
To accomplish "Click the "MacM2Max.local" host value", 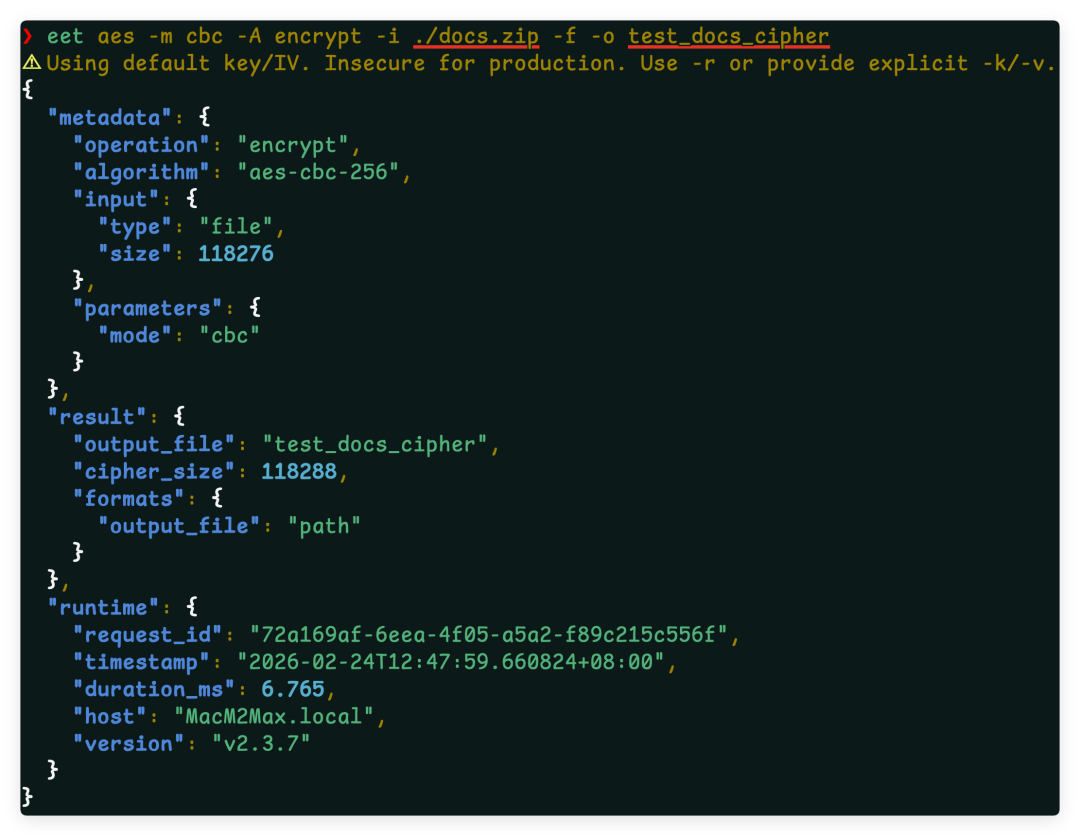I will tap(273, 717).
